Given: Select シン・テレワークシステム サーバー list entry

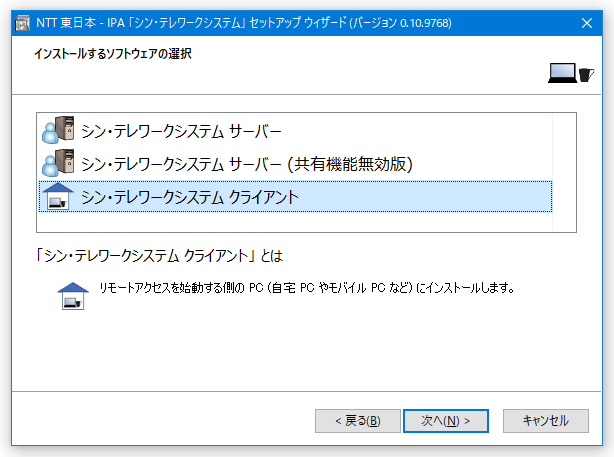Looking at the screenshot, I should click(x=295, y=131).
